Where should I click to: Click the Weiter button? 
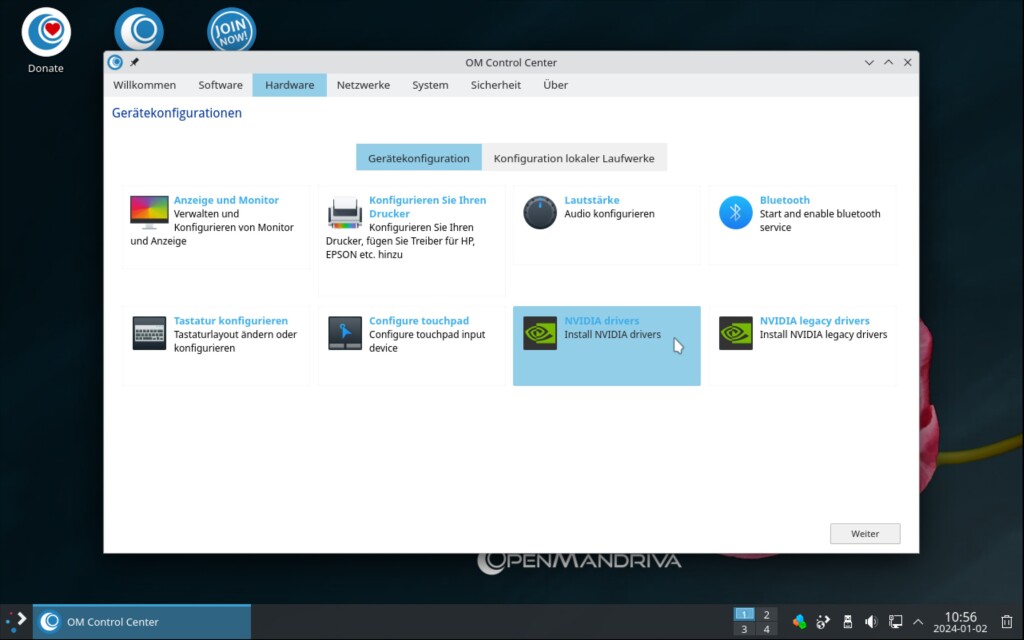[x=865, y=534]
